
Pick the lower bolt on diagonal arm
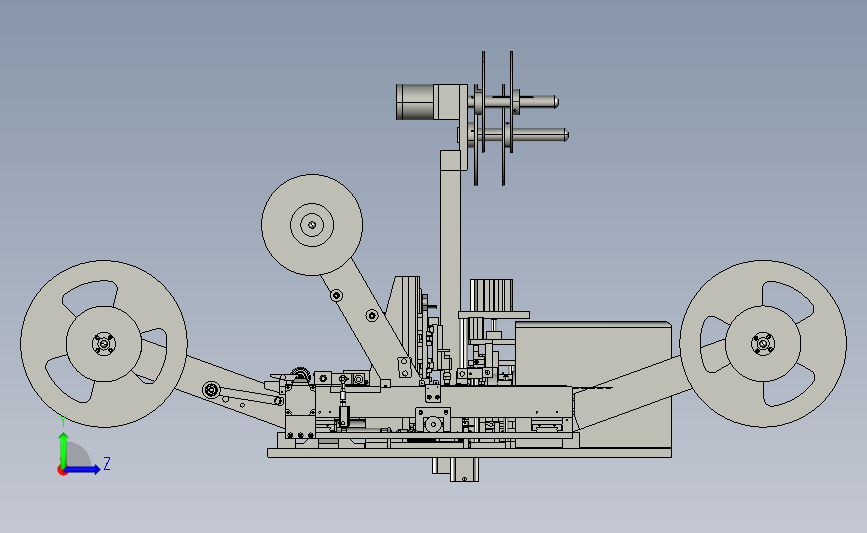coord(372,316)
